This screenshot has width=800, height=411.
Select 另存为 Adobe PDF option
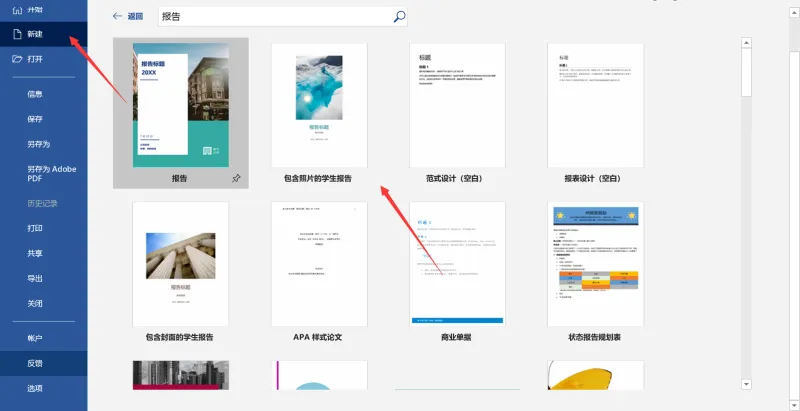[x=52, y=173]
